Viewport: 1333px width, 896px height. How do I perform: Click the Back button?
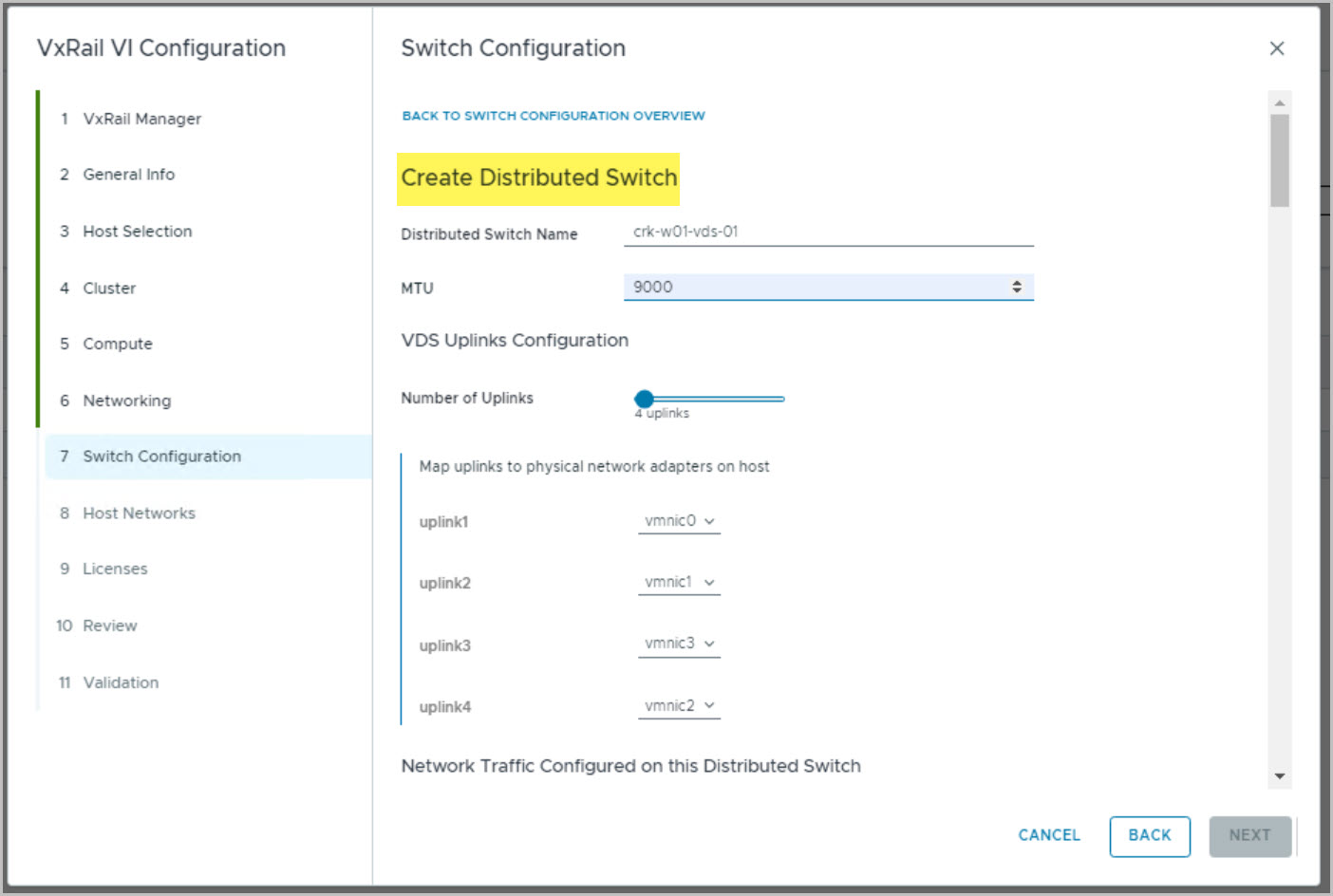[x=1149, y=836]
